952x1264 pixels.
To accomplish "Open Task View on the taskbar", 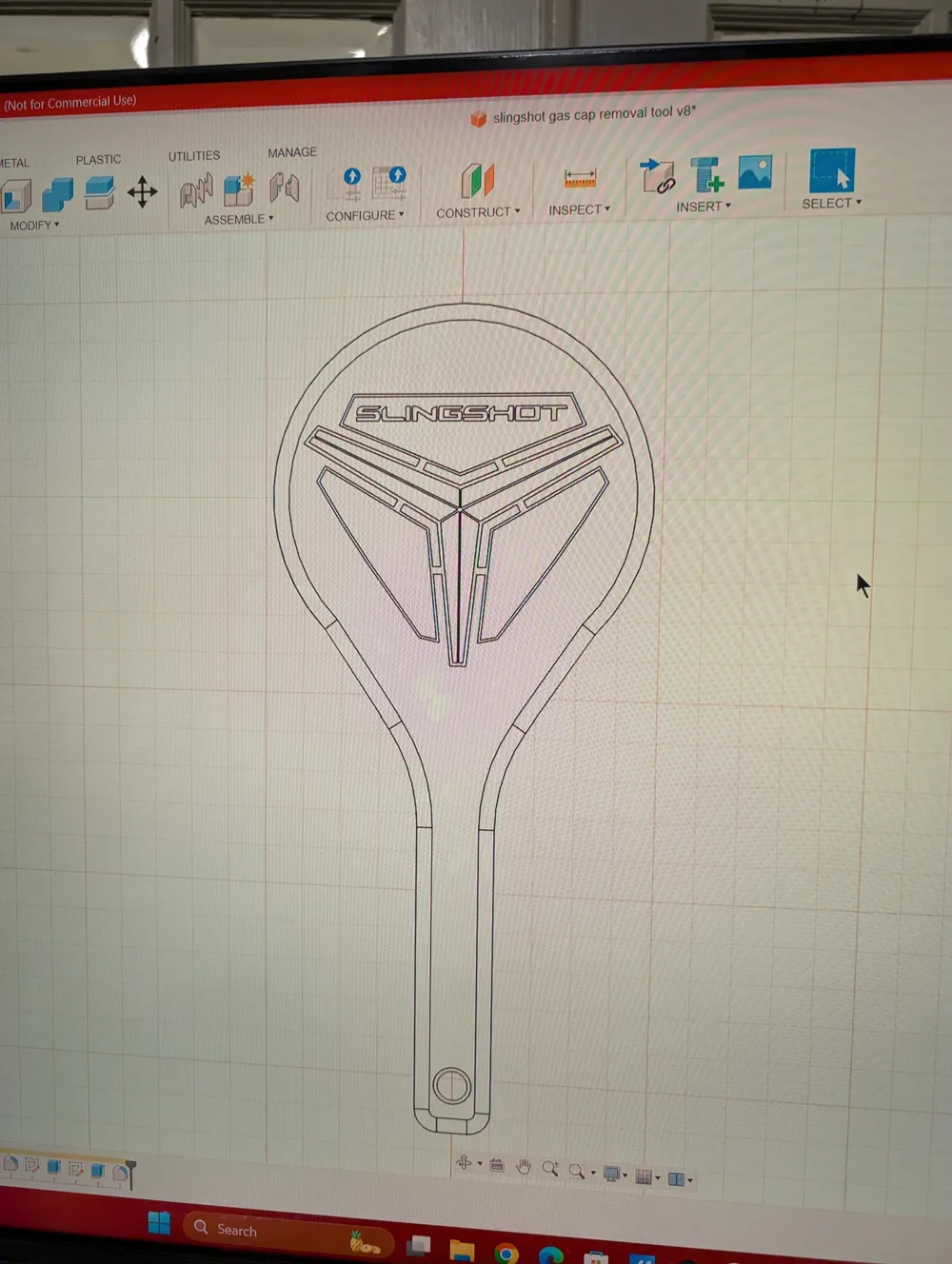I will 419,1244.
